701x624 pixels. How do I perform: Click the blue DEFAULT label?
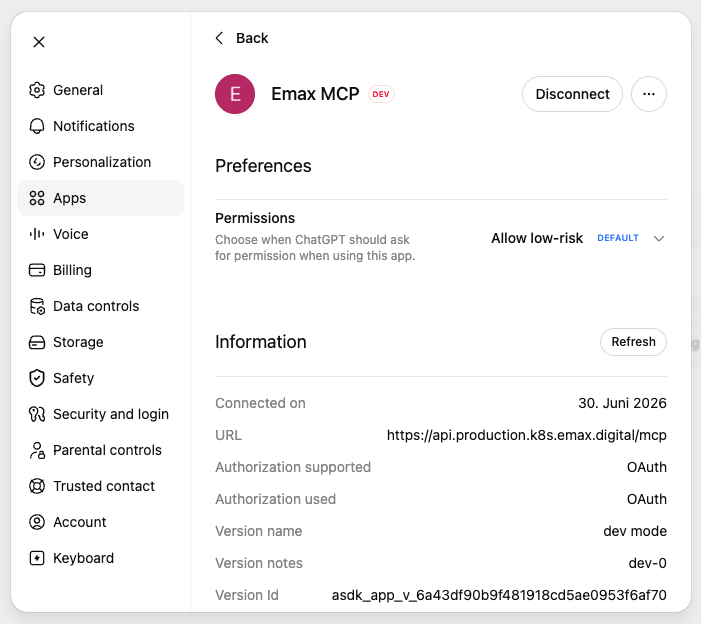click(618, 238)
